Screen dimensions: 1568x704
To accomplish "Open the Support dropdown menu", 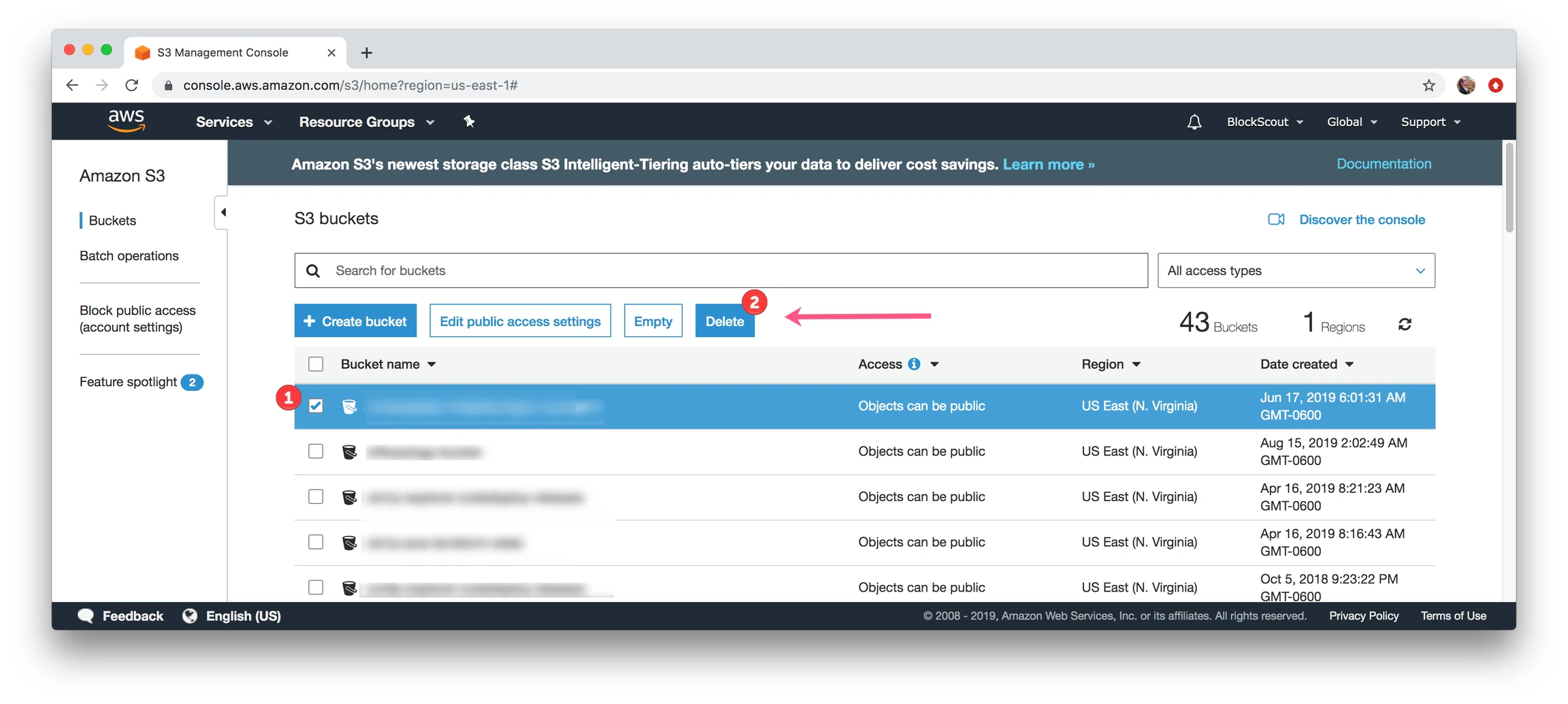I will 1431,122.
